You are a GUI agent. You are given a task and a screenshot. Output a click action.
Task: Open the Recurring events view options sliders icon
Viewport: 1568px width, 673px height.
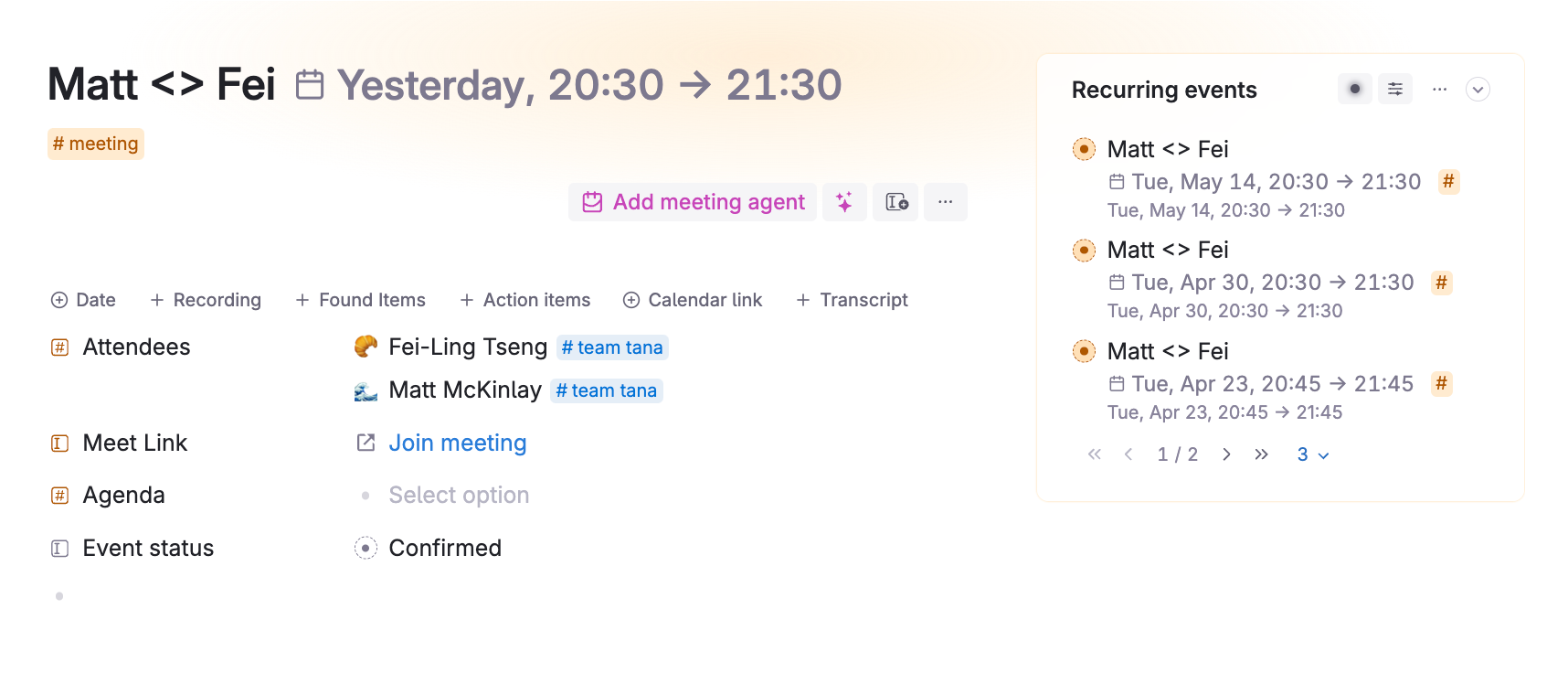(x=1395, y=89)
